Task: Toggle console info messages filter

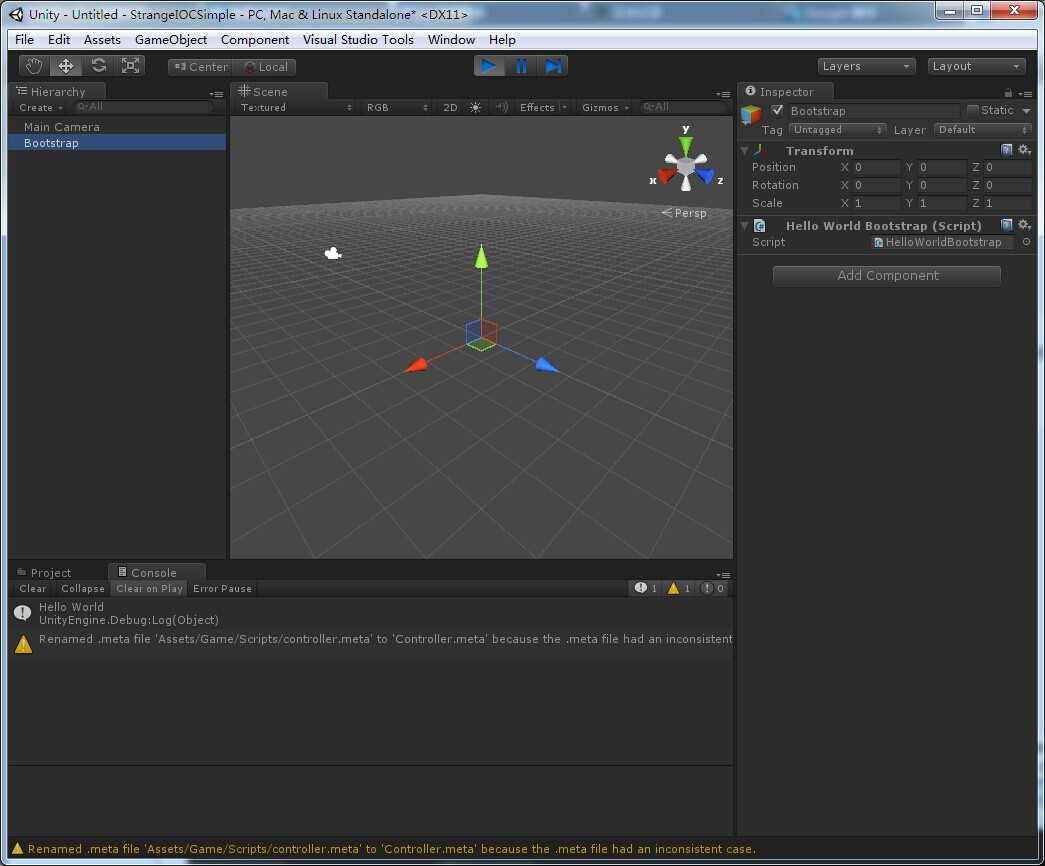Action: pos(646,588)
